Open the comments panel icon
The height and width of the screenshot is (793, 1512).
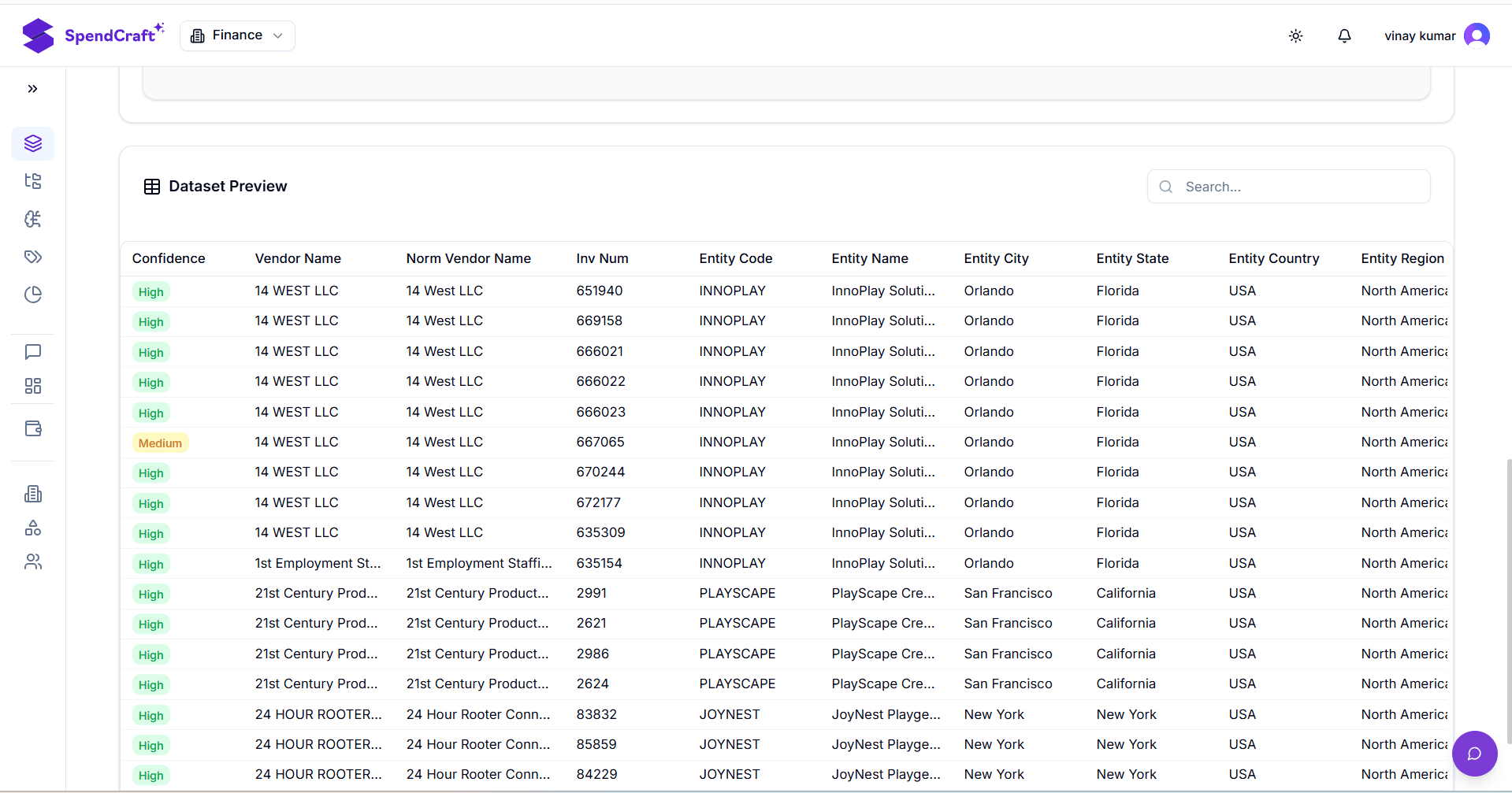pos(32,352)
